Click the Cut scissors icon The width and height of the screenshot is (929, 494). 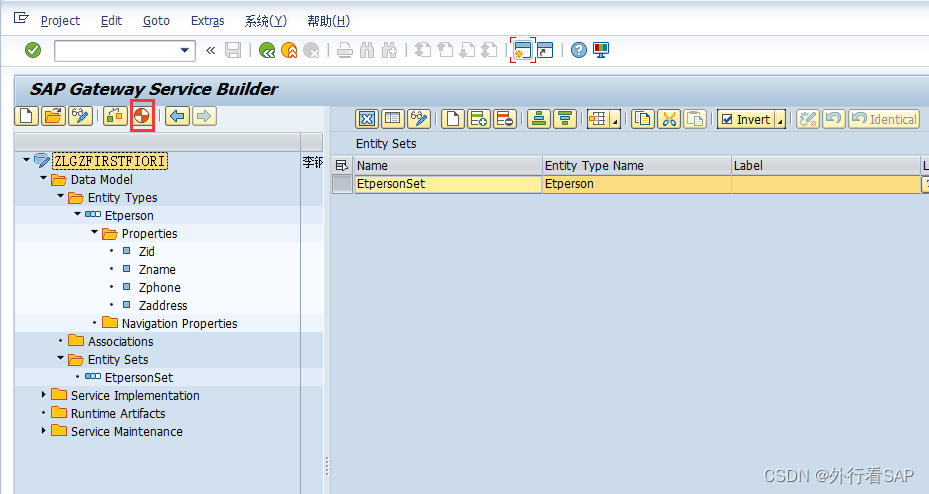[x=669, y=119]
